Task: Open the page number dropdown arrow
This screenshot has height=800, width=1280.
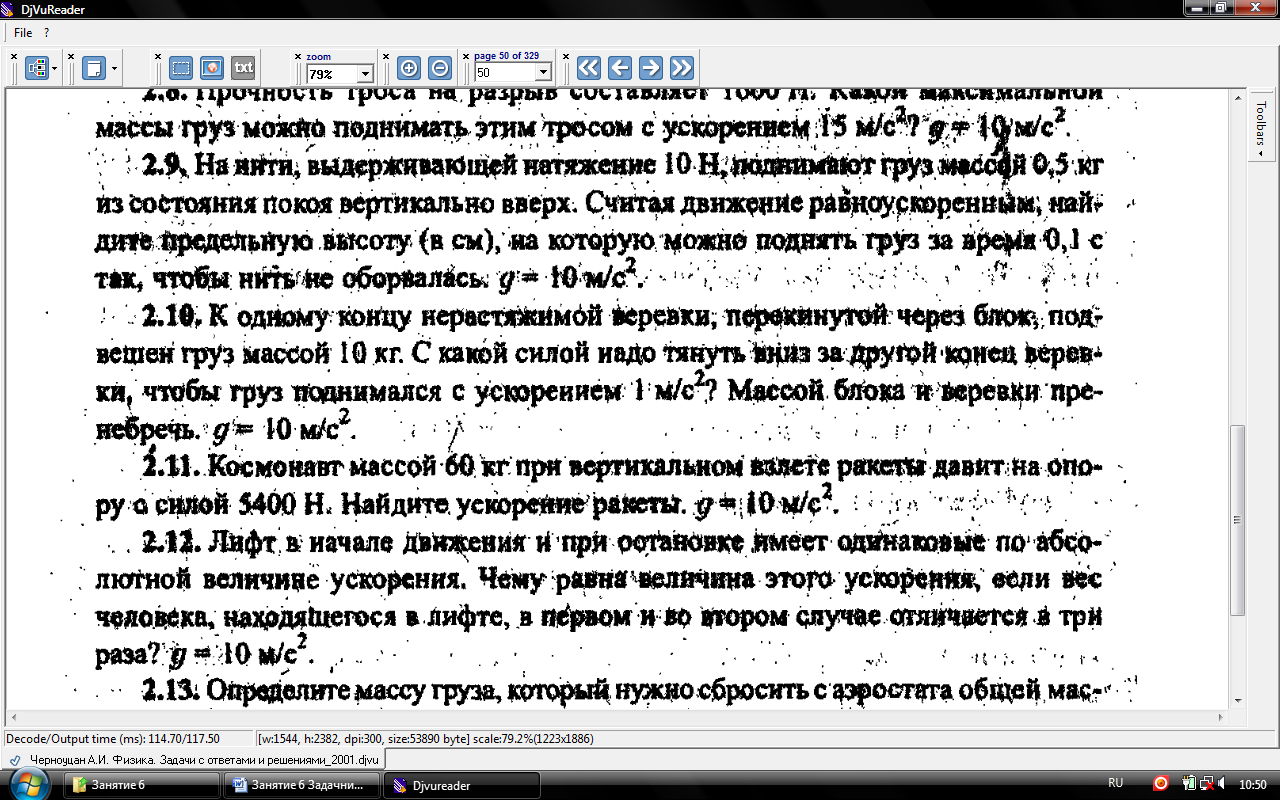Action: coord(543,73)
